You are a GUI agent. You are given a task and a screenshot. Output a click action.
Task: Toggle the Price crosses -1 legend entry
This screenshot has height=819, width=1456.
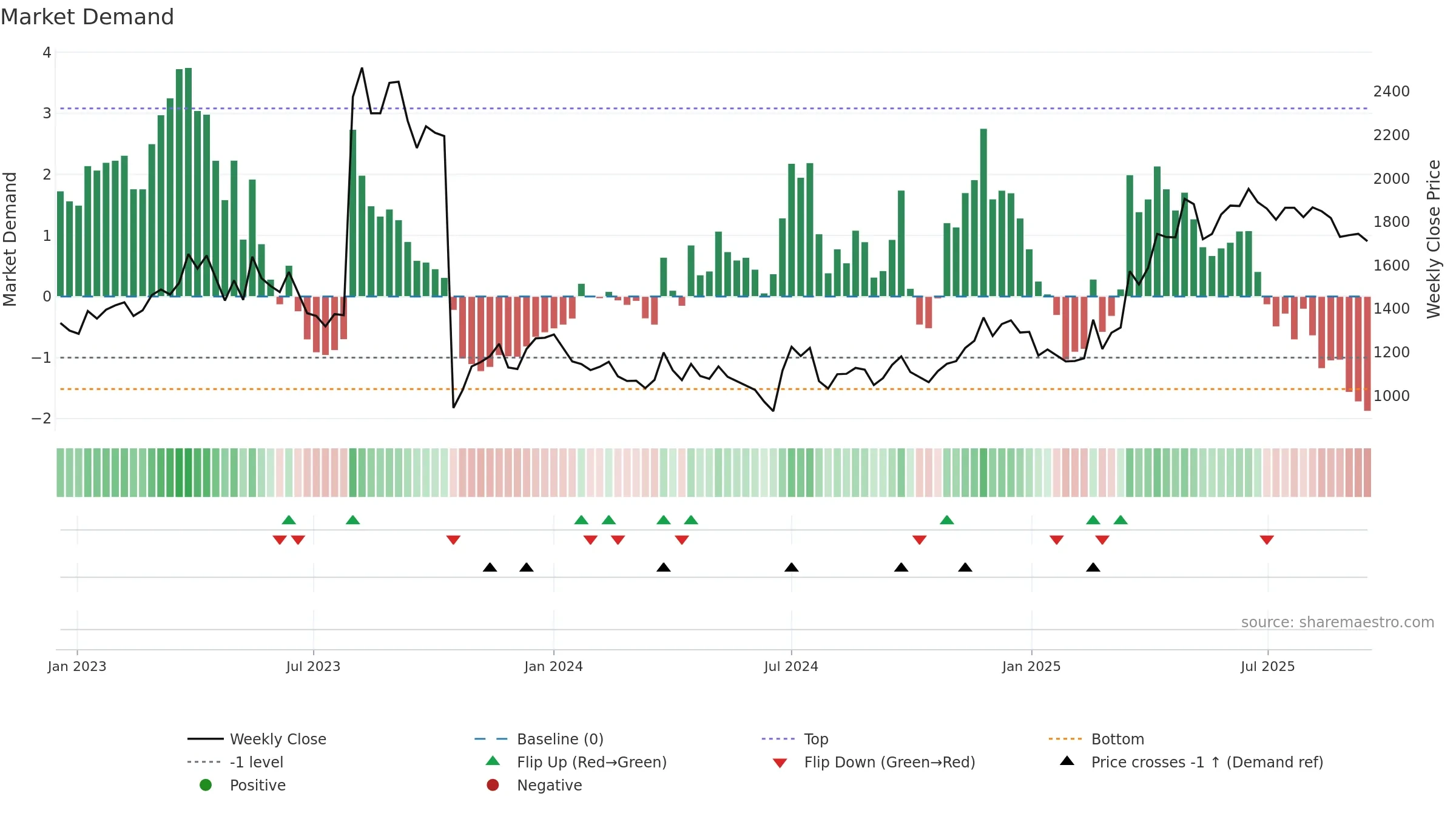(x=1191, y=762)
